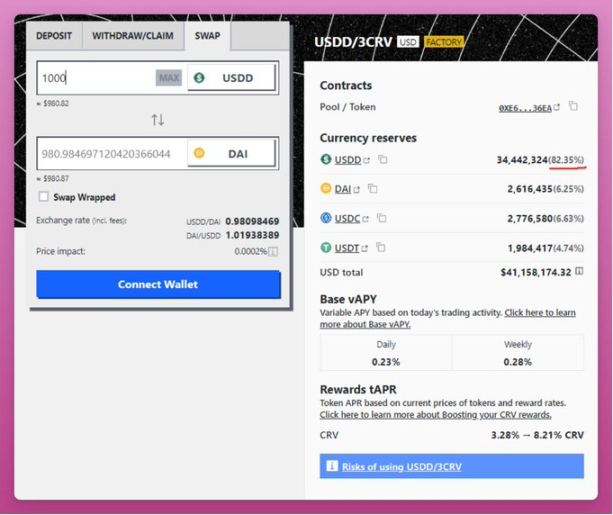Click the USDC reserve token link
The image size is (613, 515).
(348, 218)
